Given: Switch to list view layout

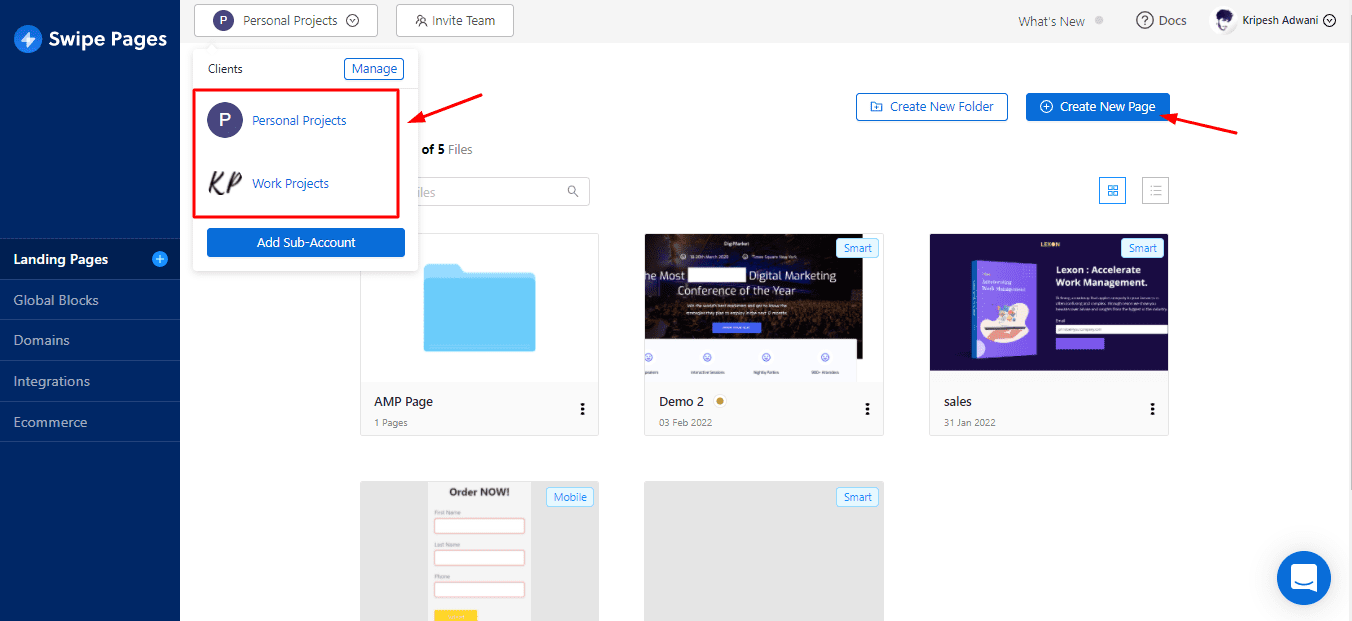Looking at the screenshot, I should coord(1155,190).
